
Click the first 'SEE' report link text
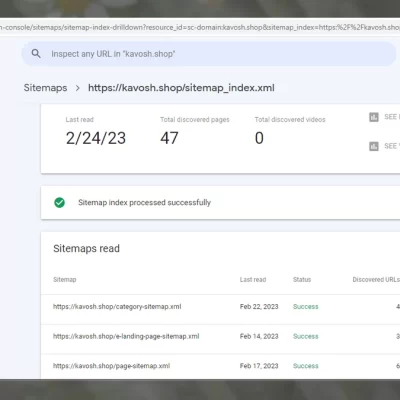pyautogui.click(x=391, y=117)
